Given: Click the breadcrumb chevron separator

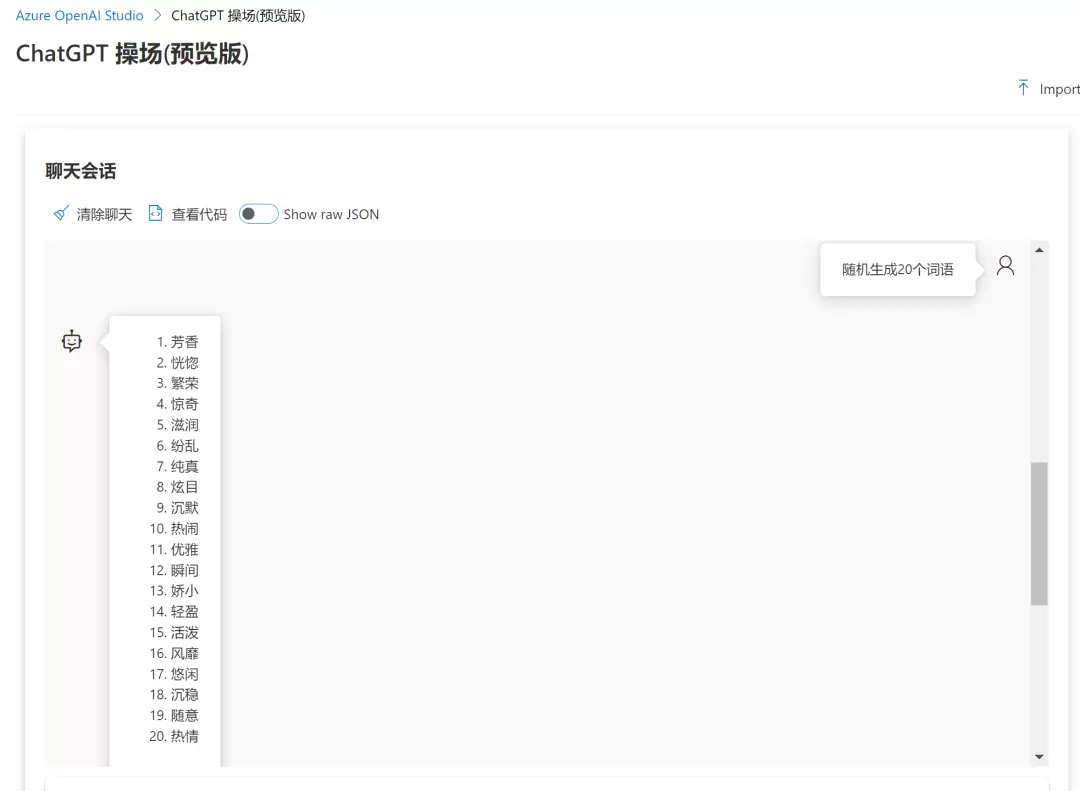Looking at the screenshot, I should [158, 16].
